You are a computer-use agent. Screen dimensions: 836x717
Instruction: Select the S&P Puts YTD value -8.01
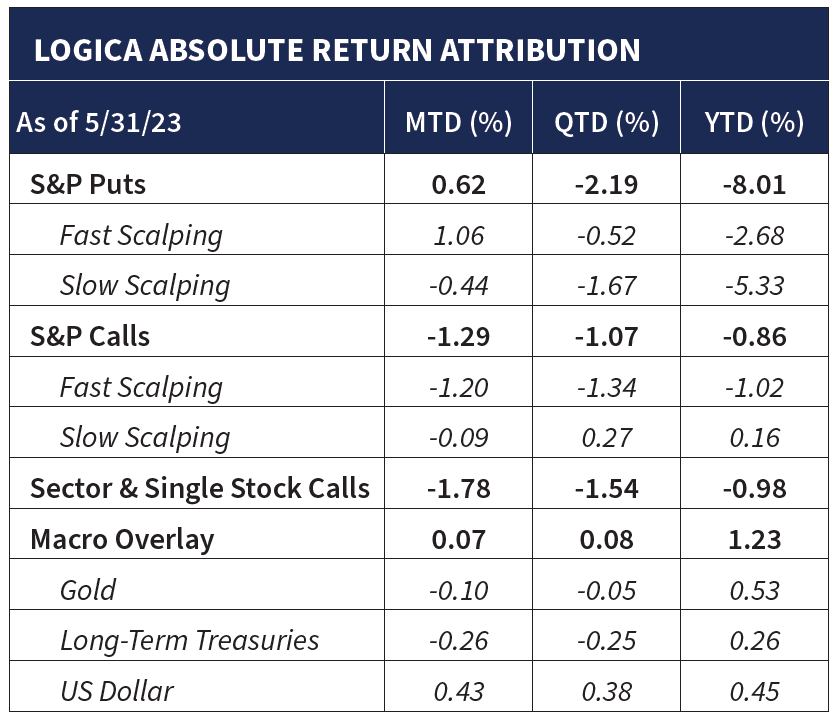click(x=755, y=185)
